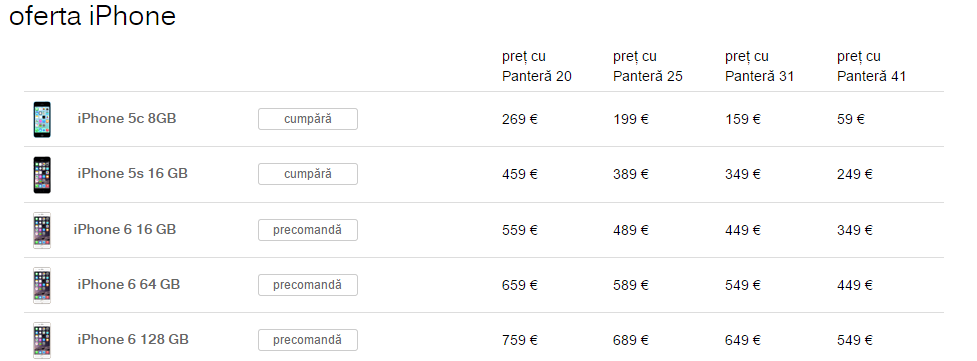Open the iPhone 6 128 GB phone image

[x=42, y=340]
